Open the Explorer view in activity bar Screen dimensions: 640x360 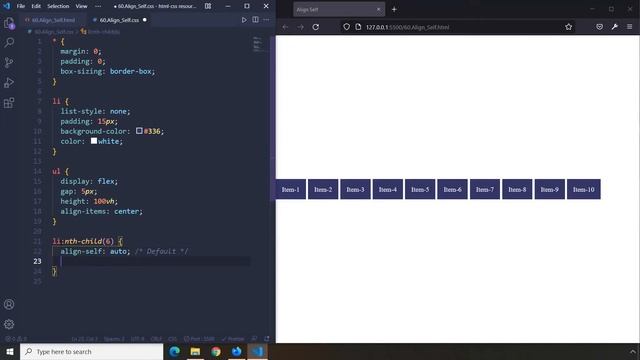click(9, 23)
